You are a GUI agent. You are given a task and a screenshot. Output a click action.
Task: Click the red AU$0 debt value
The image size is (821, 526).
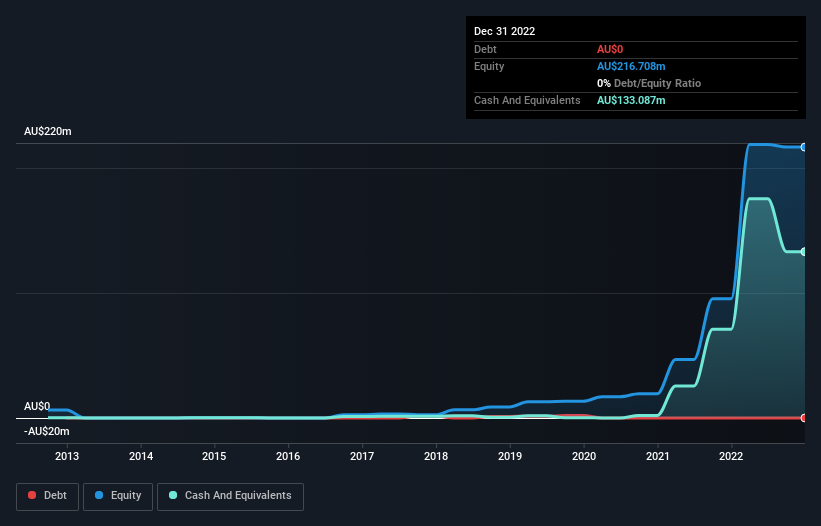[x=610, y=49]
